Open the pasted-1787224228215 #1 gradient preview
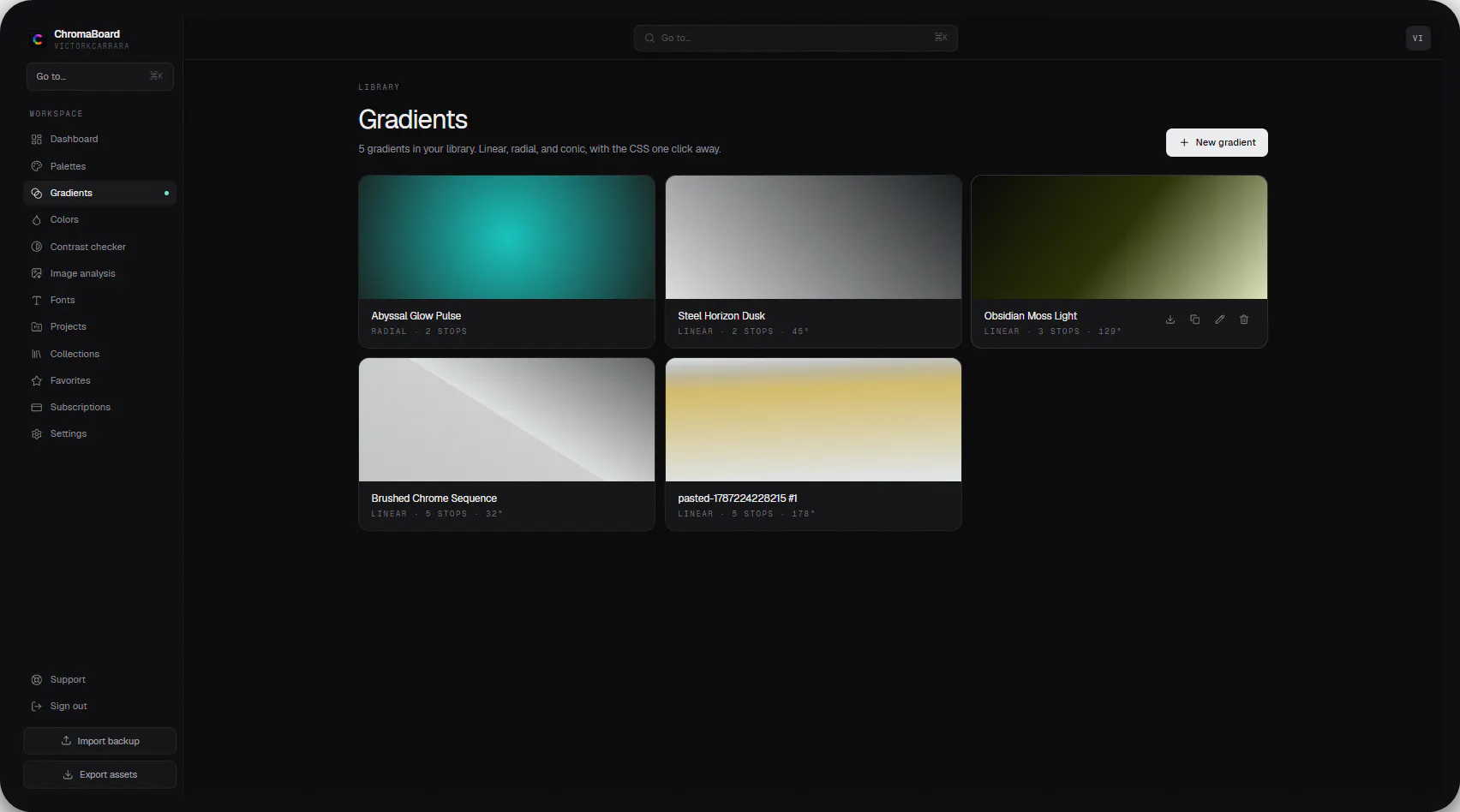 pos(813,420)
